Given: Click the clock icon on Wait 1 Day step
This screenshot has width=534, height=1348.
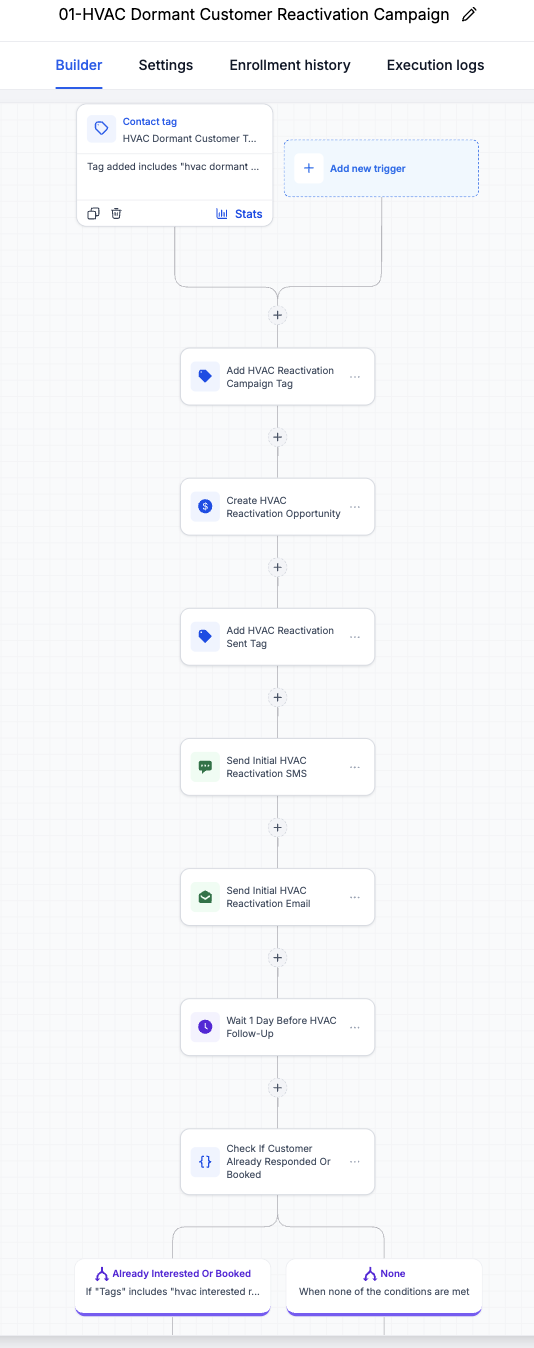Looking at the screenshot, I should pos(205,1027).
